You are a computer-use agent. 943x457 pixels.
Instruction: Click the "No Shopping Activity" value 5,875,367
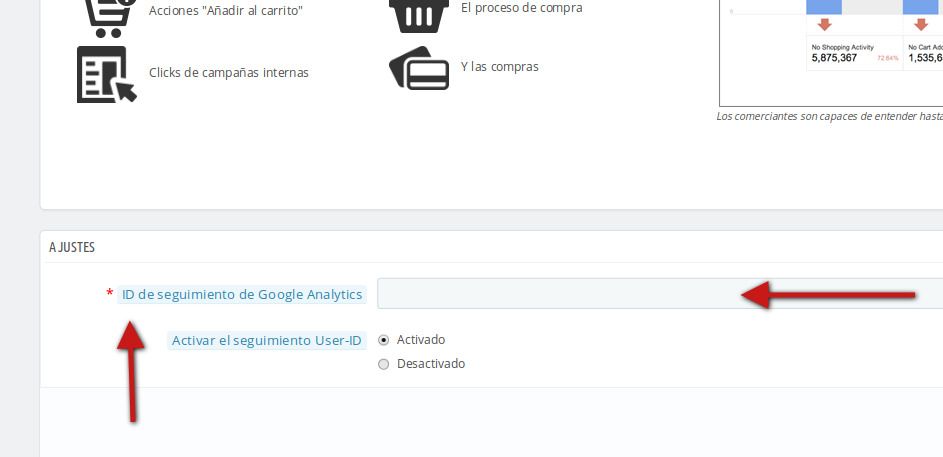(x=834, y=58)
